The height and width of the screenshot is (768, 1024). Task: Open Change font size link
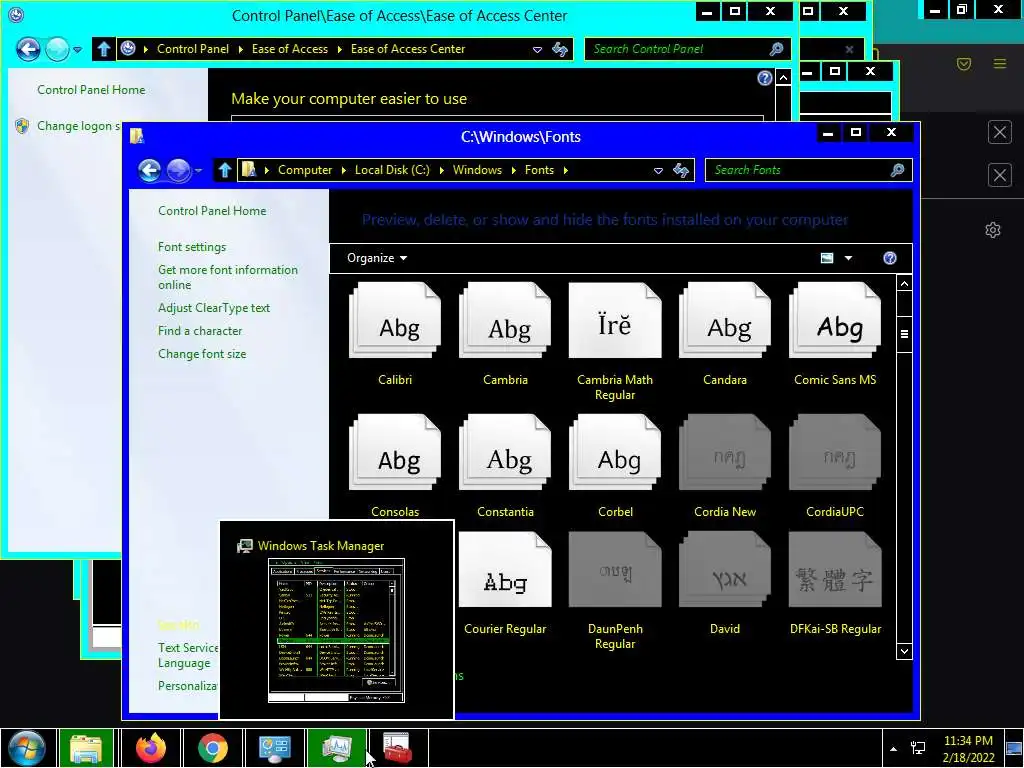202,354
